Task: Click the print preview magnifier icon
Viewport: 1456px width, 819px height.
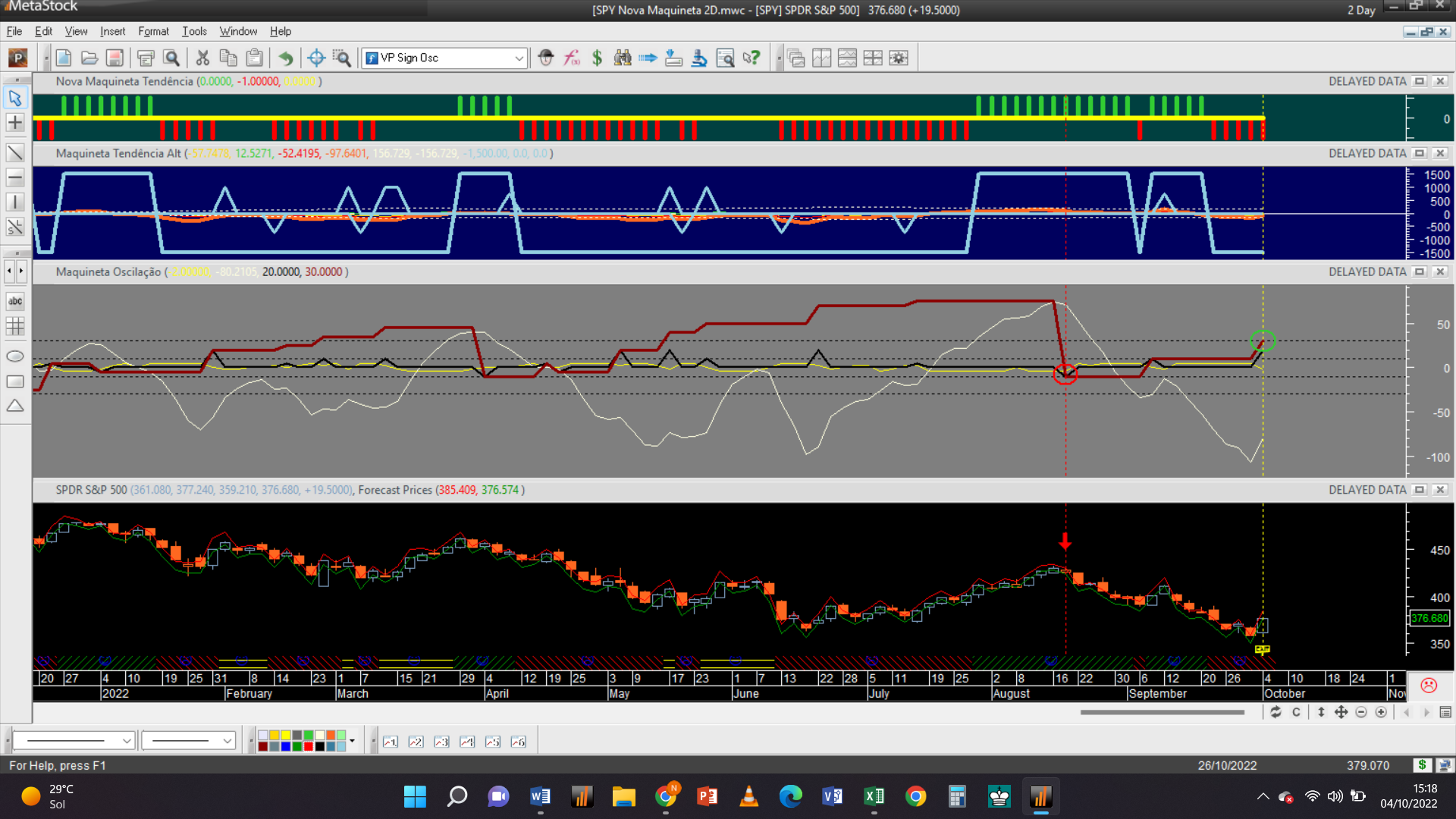Action: 172,58
